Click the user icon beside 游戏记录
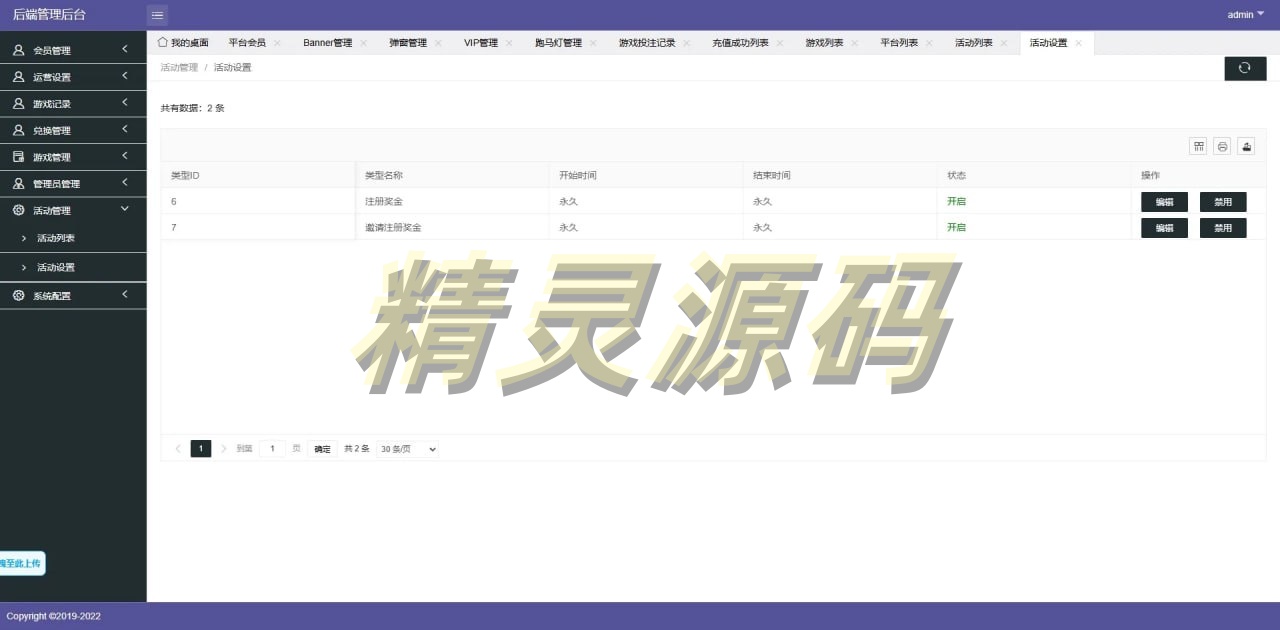The width and height of the screenshot is (1280, 630). click(18, 104)
